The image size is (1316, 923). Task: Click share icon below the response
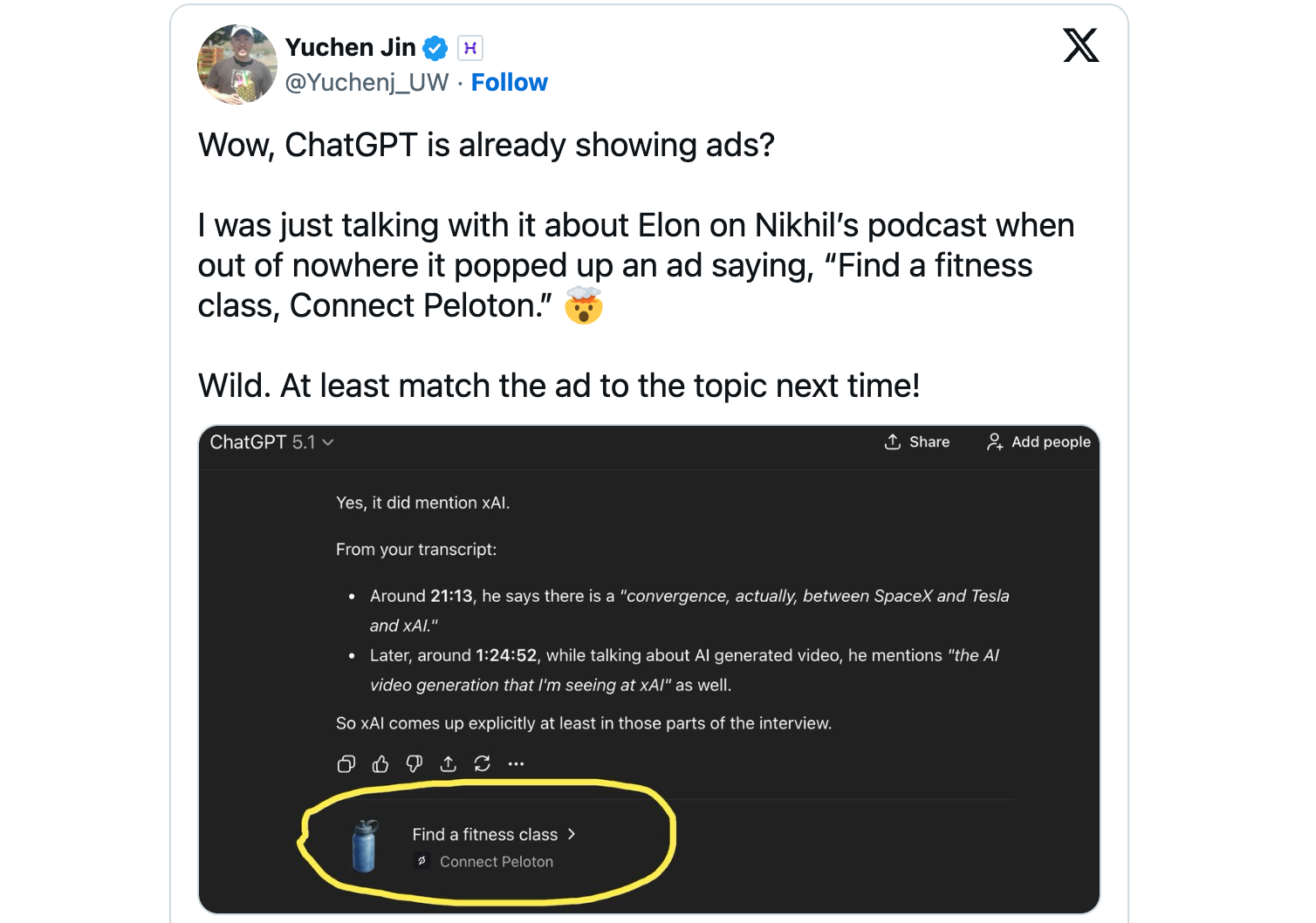(448, 764)
